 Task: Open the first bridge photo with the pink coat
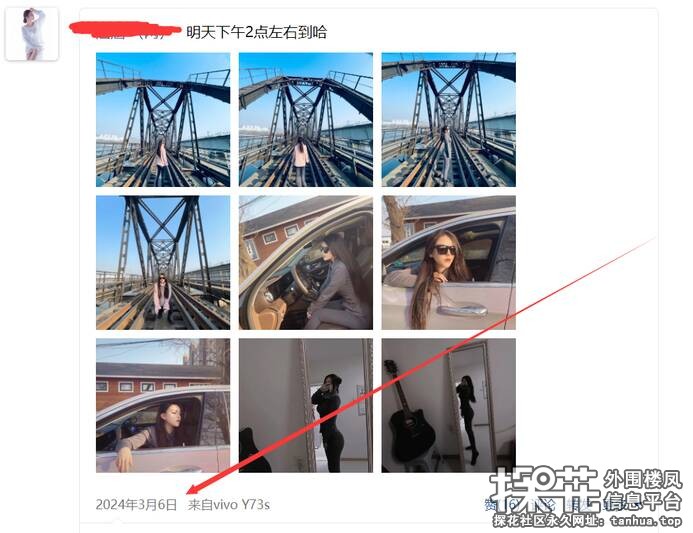pyautogui.click(x=163, y=119)
